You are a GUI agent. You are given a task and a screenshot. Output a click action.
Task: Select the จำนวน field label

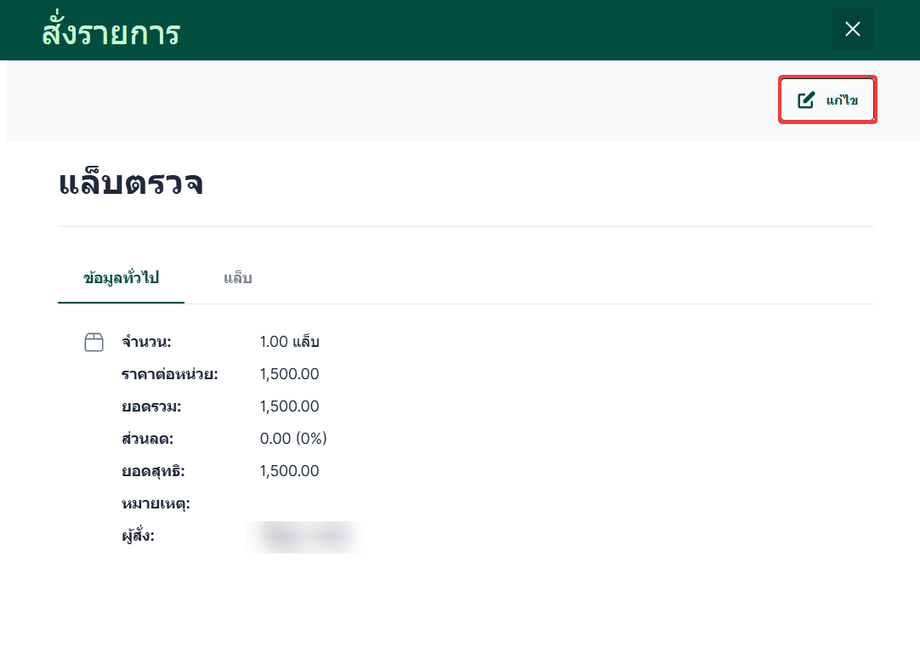coord(146,342)
